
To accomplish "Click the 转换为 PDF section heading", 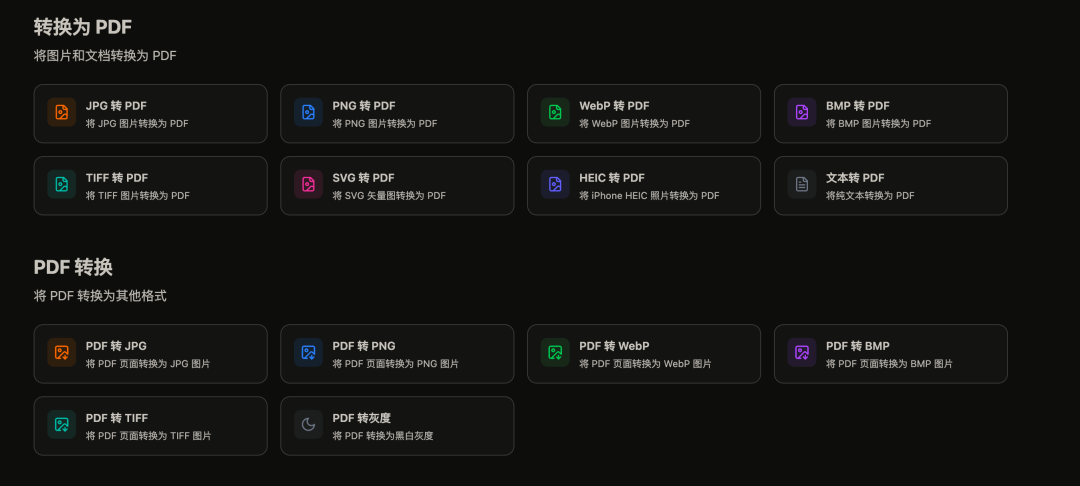I will 83,27.
